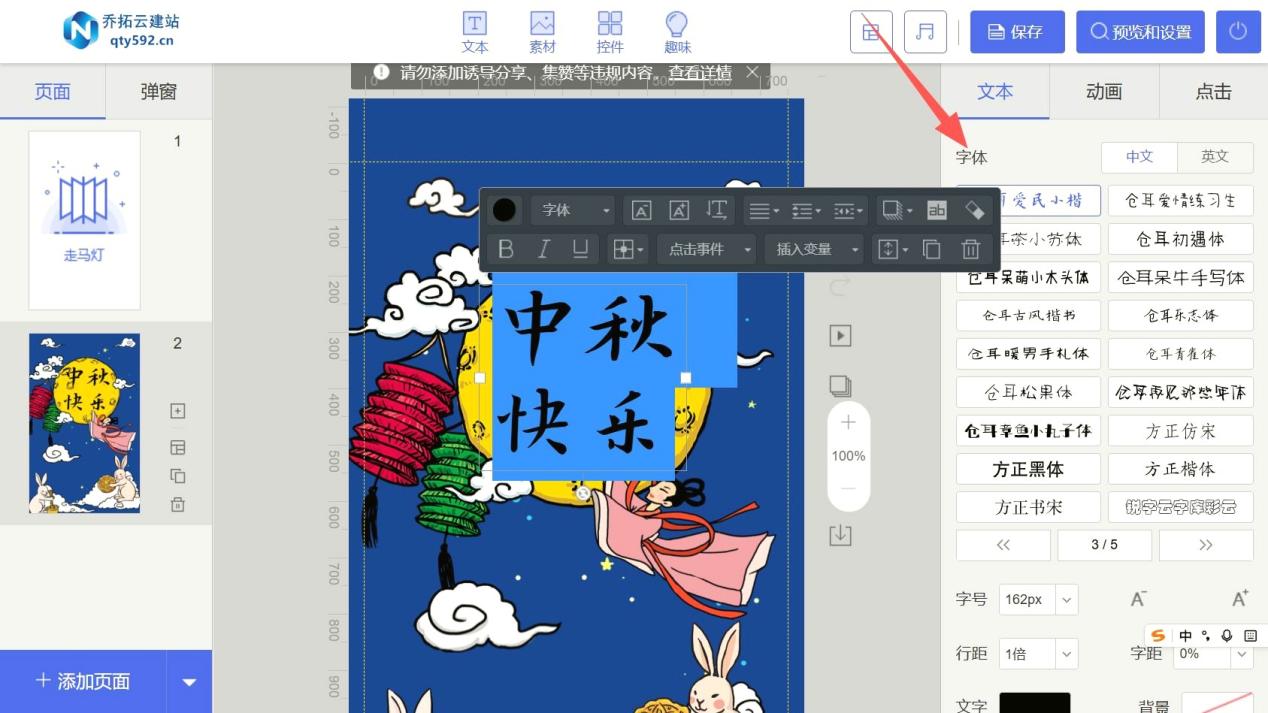Toggle underline formatting
This screenshot has height=713, width=1268.
click(x=580, y=249)
